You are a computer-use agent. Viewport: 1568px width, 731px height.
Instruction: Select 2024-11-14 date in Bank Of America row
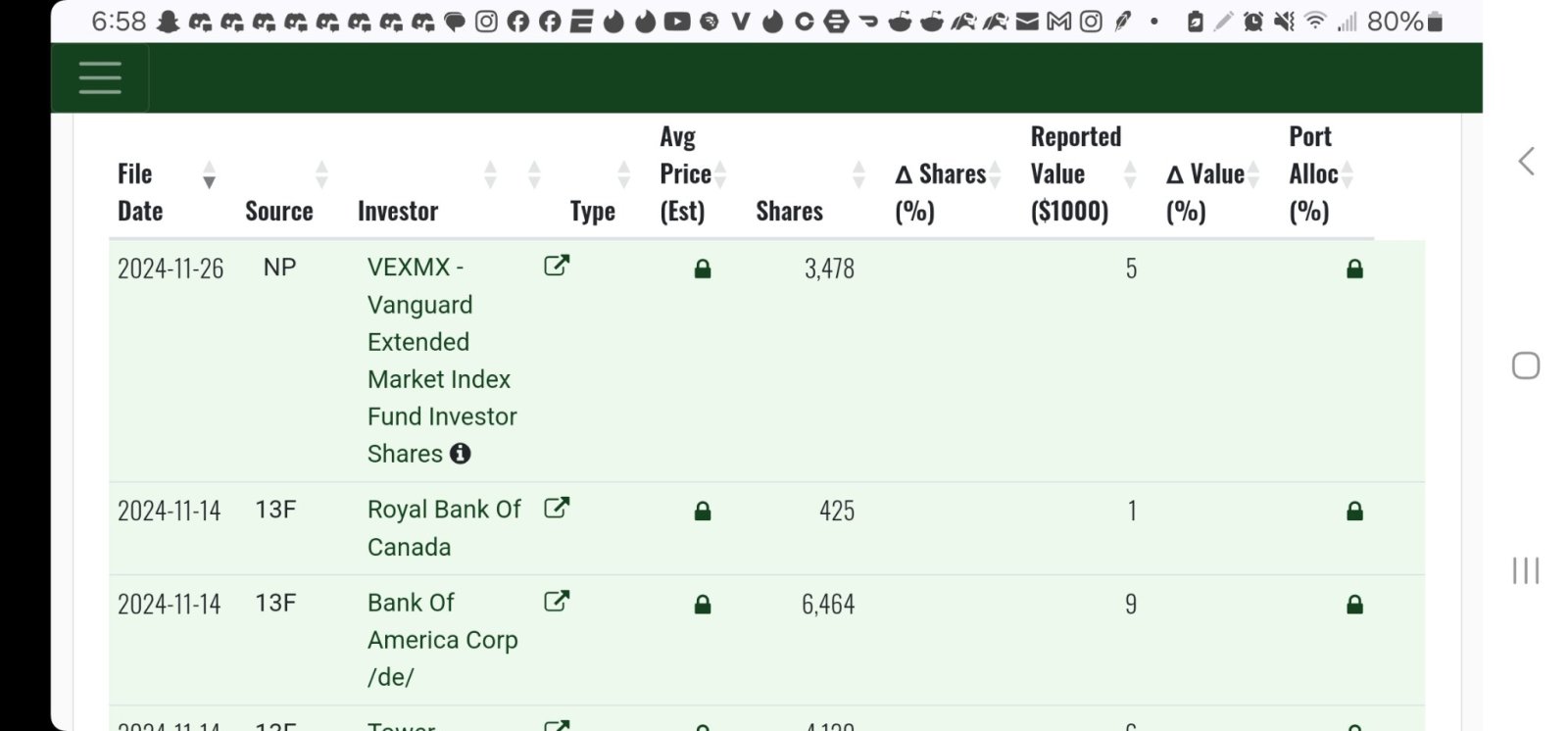click(169, 605)
